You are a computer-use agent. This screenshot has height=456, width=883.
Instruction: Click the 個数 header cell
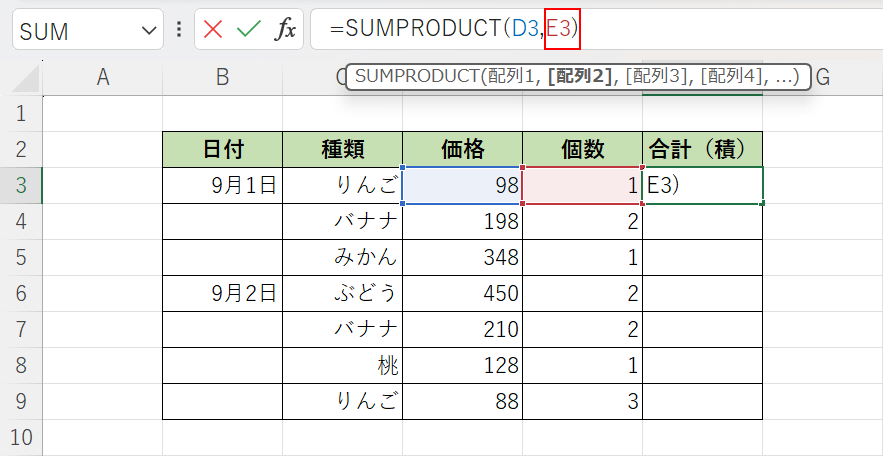[582, 150]
